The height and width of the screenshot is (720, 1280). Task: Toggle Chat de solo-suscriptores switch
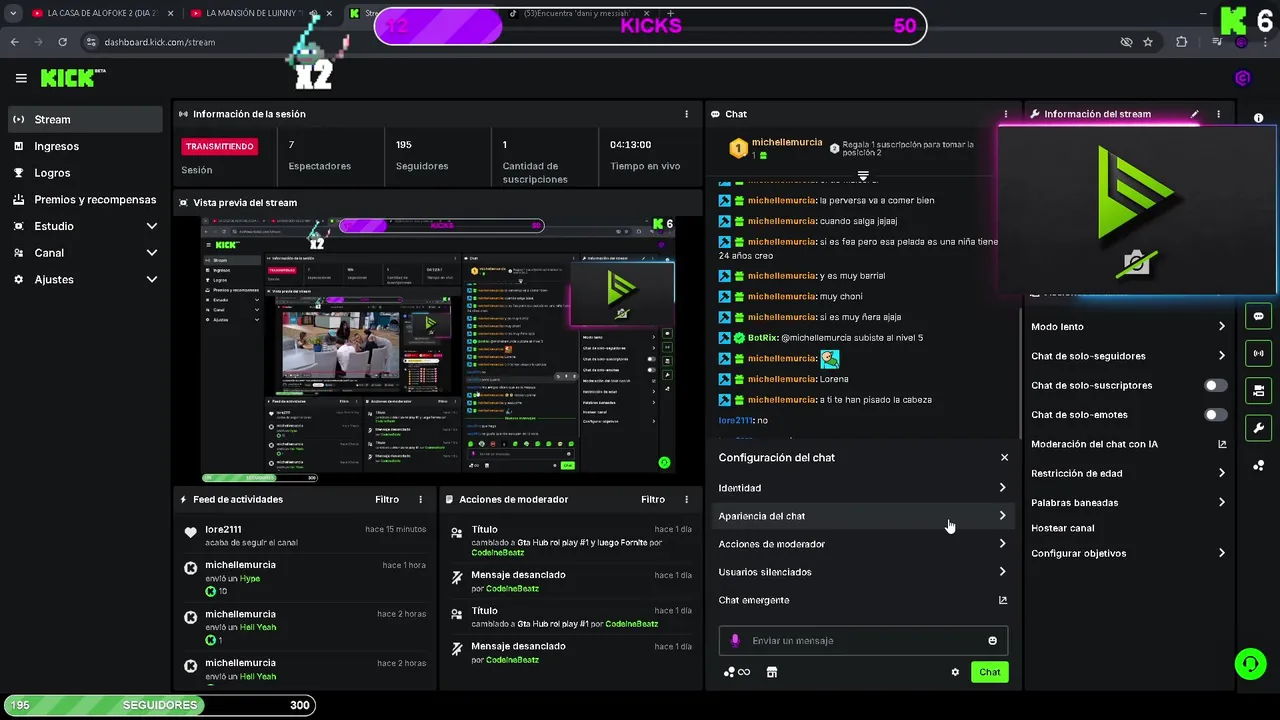[1216, 385]
